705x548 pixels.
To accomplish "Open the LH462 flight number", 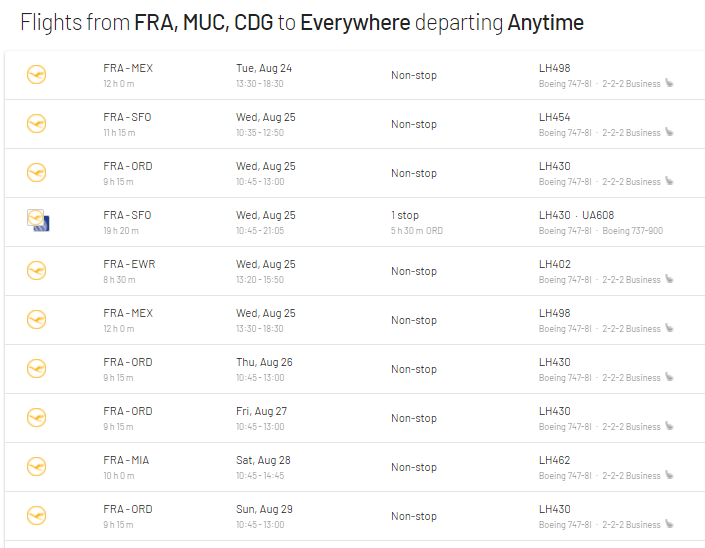I will [554, 460].
